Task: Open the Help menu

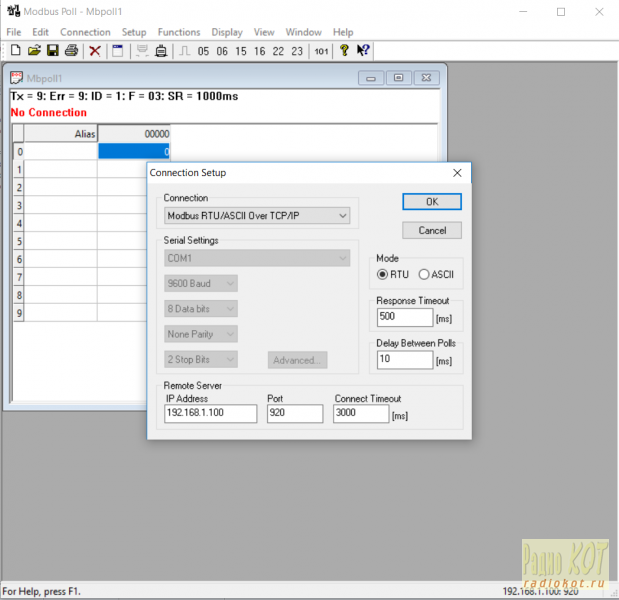Action: (343, 32)
